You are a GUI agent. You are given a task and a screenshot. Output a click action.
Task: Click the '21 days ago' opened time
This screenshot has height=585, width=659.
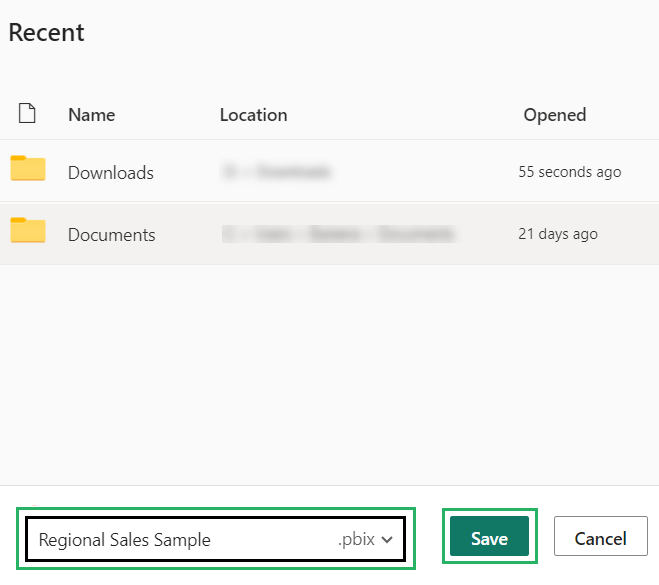tap(557, 234)
